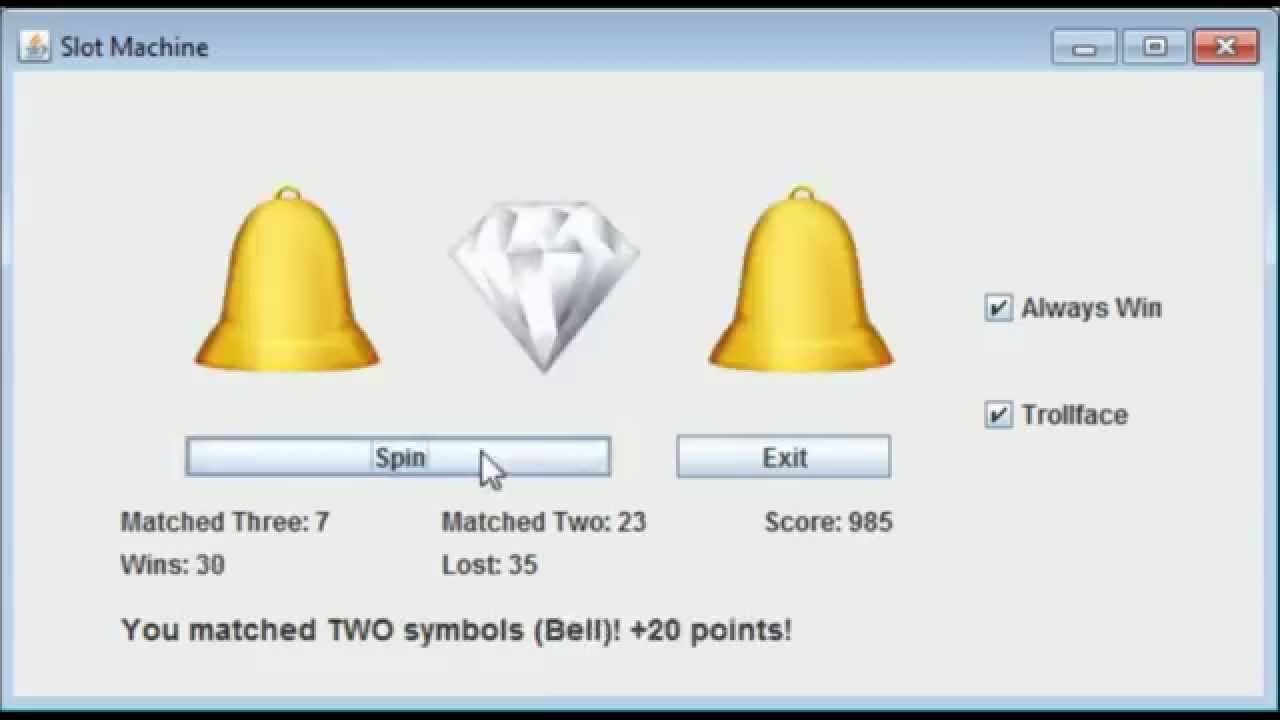Minimize the Slot Machine window
Screen dimensions: 1280x720
click(1084, 47)
